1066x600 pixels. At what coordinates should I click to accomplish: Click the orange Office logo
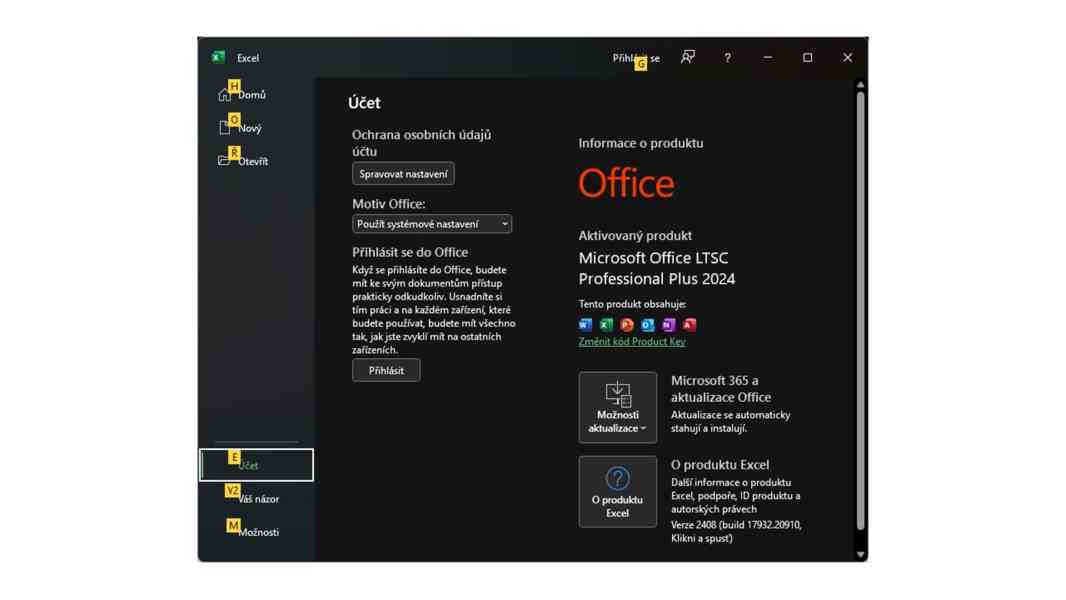click(626, 183)
